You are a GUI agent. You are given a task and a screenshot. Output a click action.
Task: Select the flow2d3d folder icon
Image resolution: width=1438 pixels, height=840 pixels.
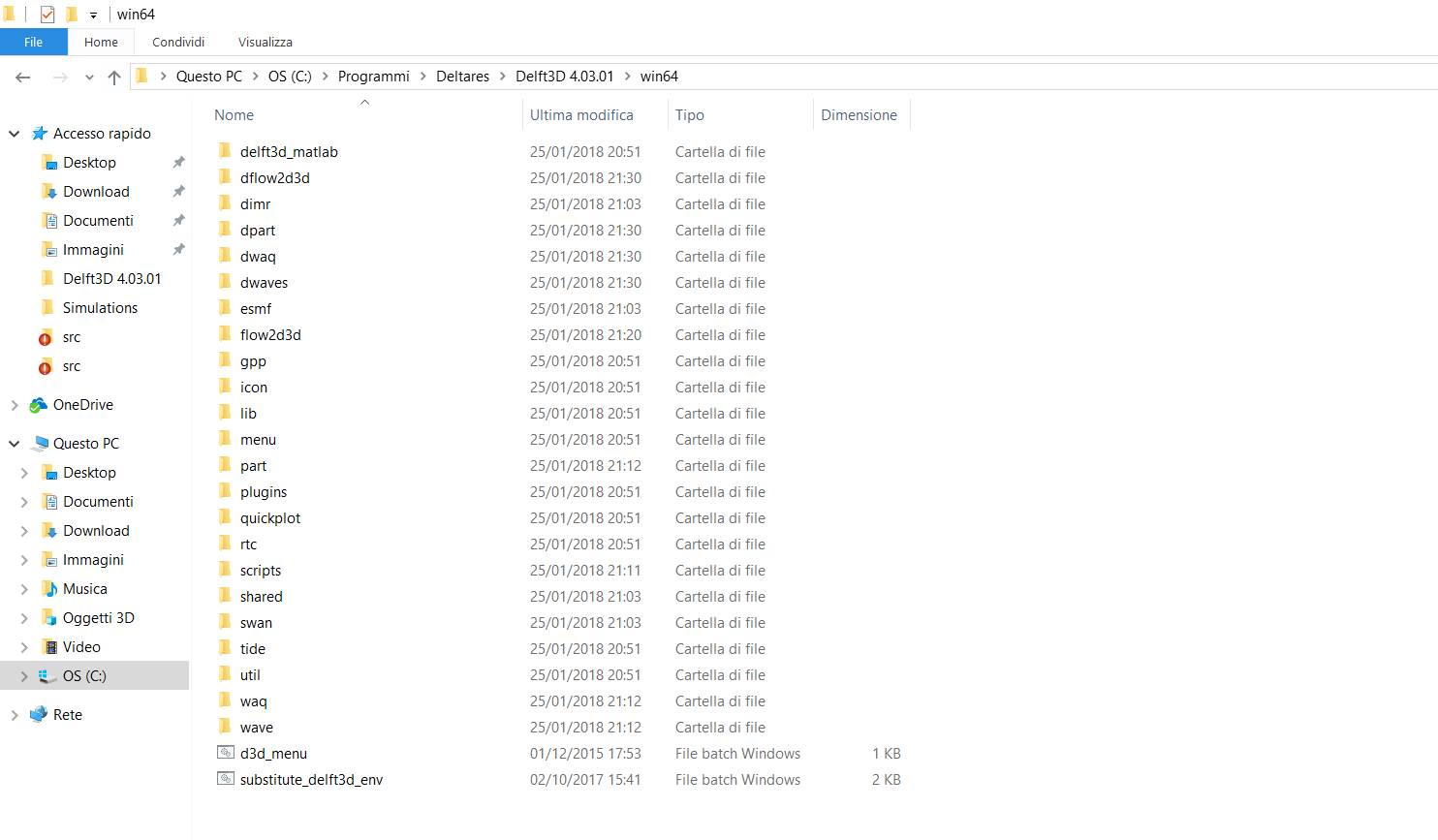[x=225, y=334]
